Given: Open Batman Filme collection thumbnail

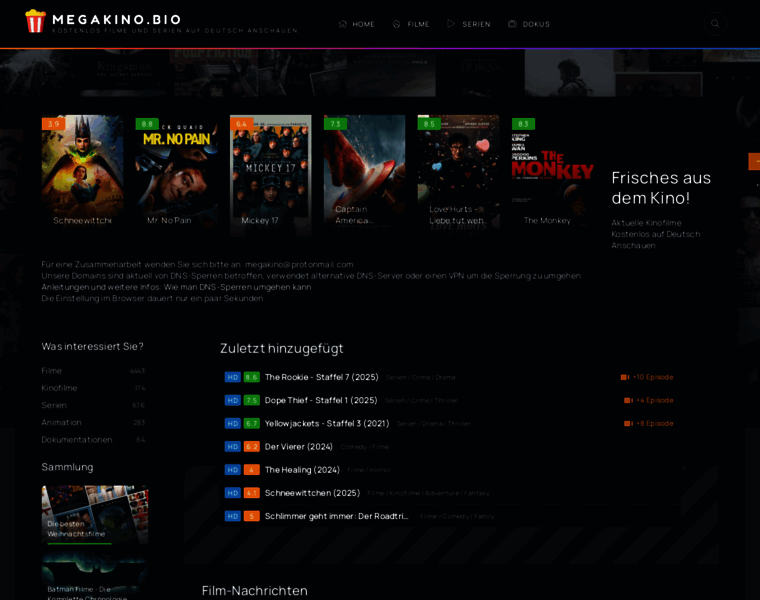Looking at the screenshot, I should click(95, 578).
